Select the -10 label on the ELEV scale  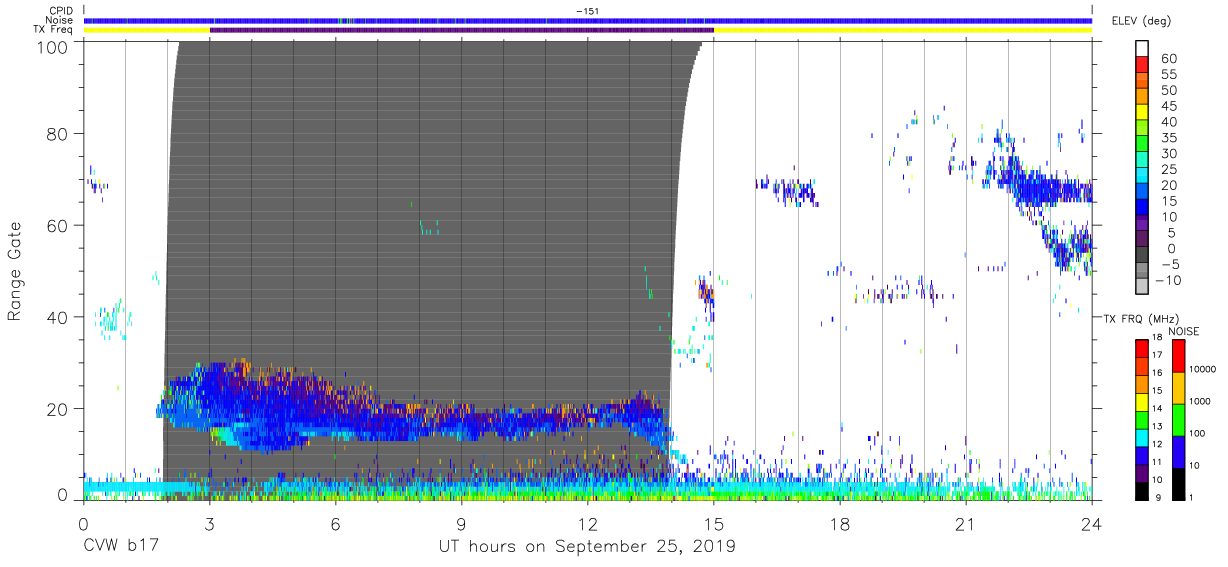[1169, 281]
